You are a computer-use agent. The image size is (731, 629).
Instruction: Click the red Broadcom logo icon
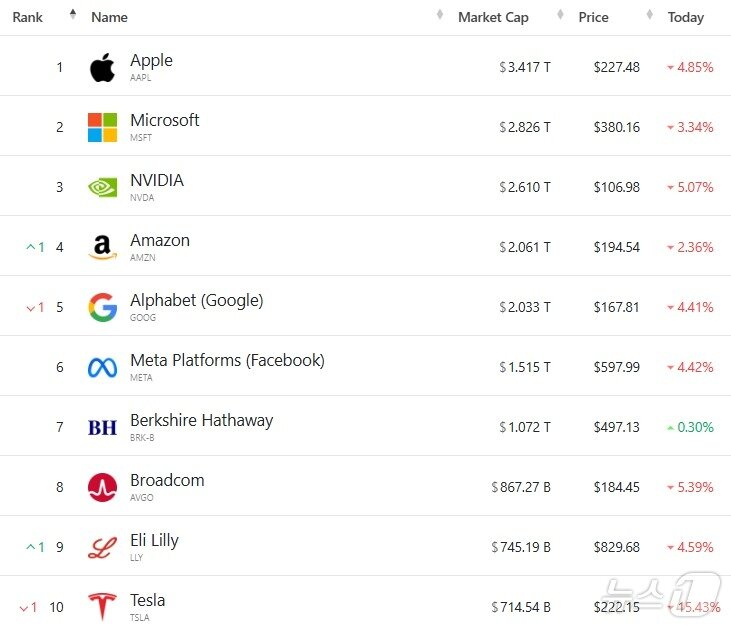pos(102,487)
